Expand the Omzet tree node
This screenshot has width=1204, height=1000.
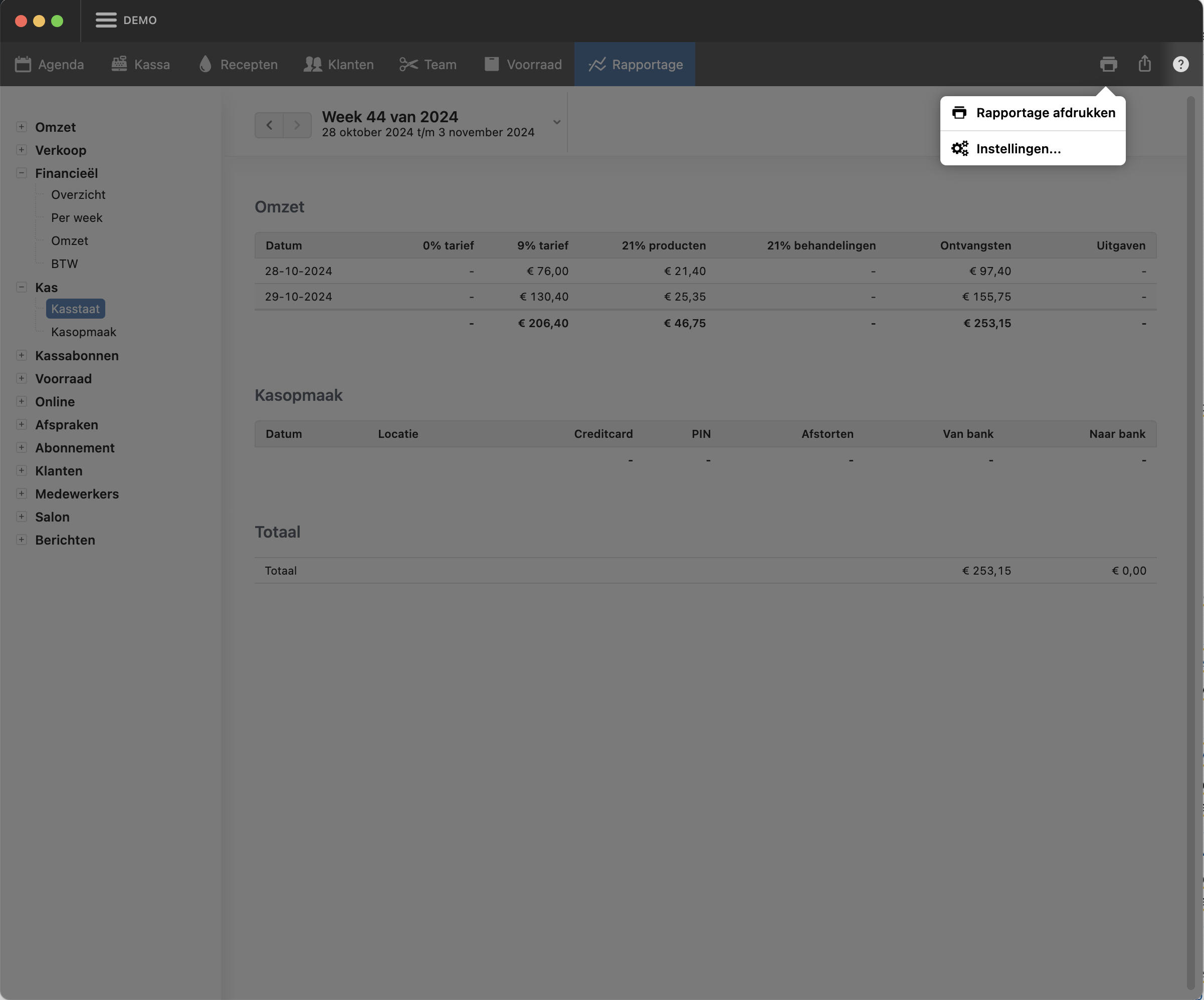pyautogui.click(x=21, y=127)
